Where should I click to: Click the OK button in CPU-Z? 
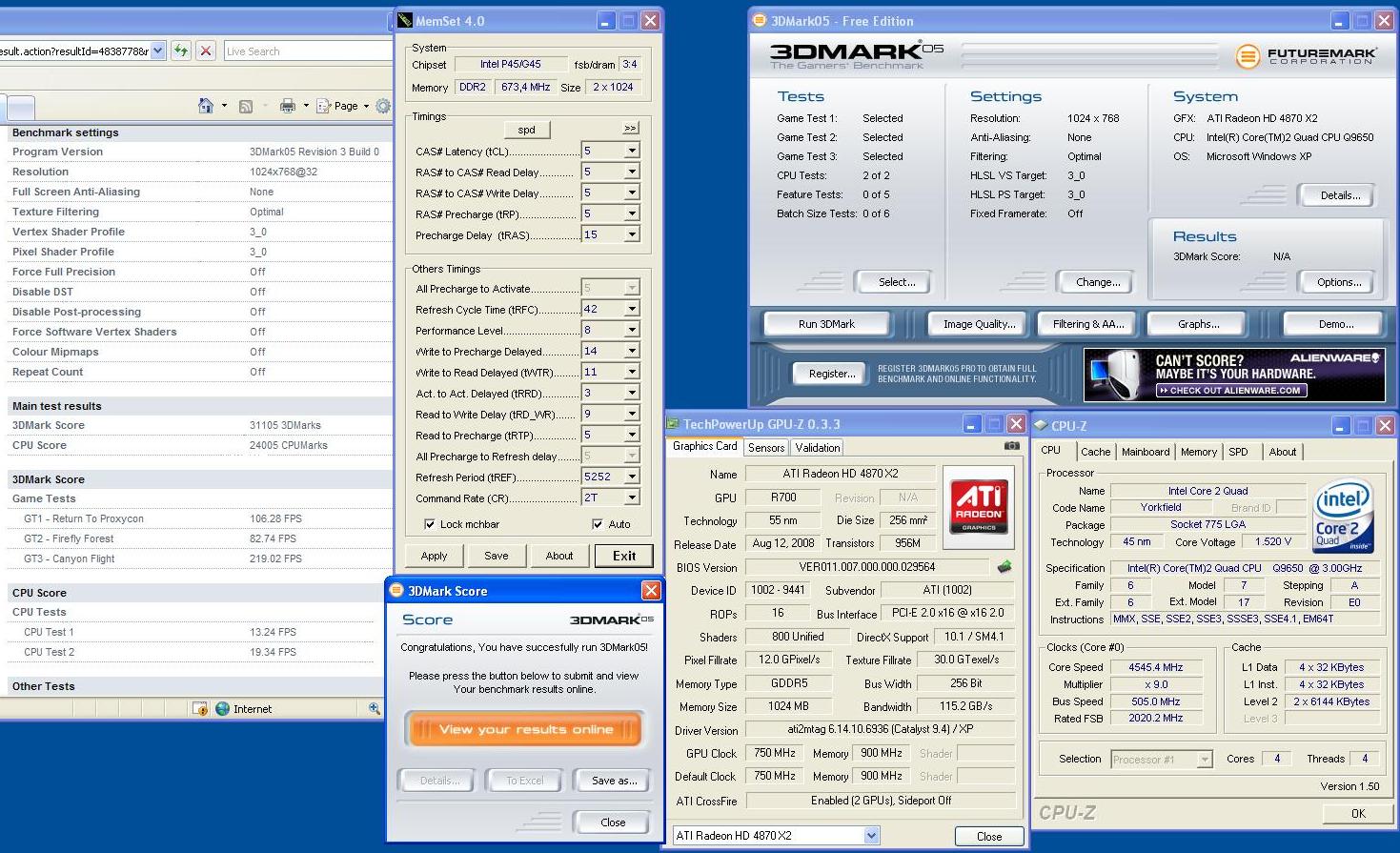(1358, 813)
